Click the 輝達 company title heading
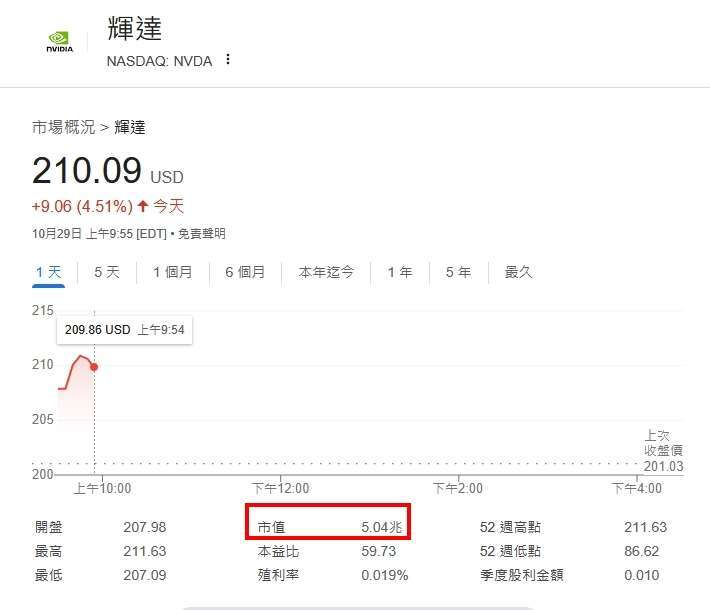The height and width of the screenshot is (610, 710). [x=134, y=29]
